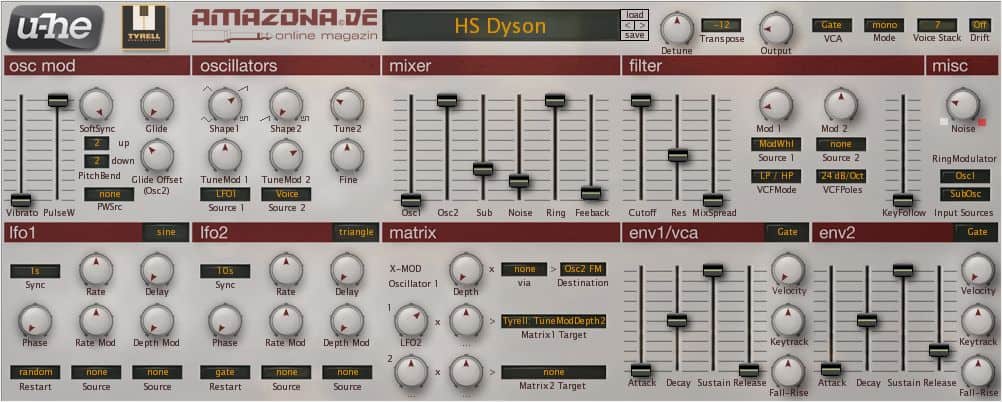Click the filter Res slider handle
This screenshot has height=402, width=1002.
[677, 155]
